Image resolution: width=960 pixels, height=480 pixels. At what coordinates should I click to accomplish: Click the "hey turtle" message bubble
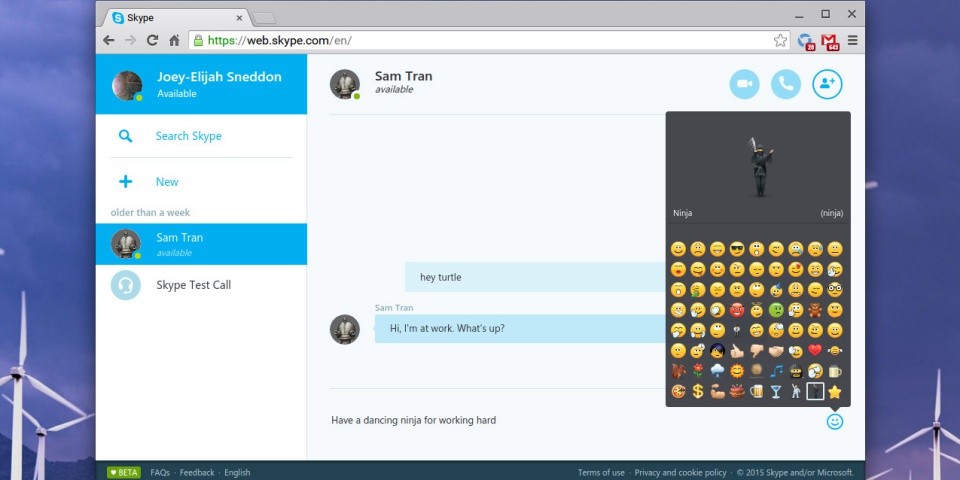[535, 277]
